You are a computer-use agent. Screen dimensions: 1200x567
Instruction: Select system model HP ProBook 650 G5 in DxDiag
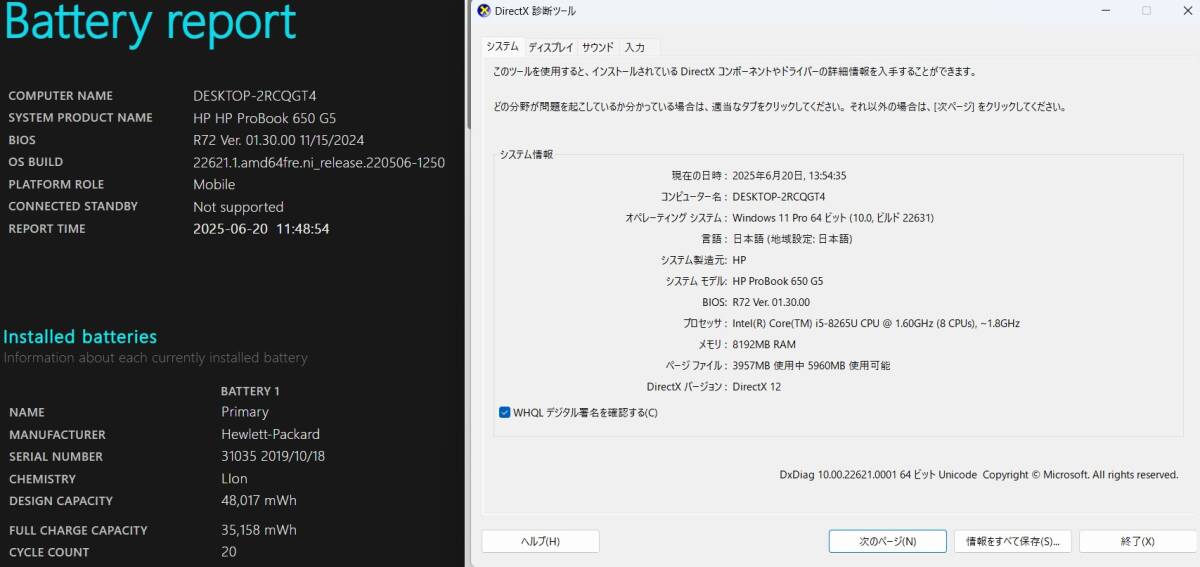(x=778, y=281)
